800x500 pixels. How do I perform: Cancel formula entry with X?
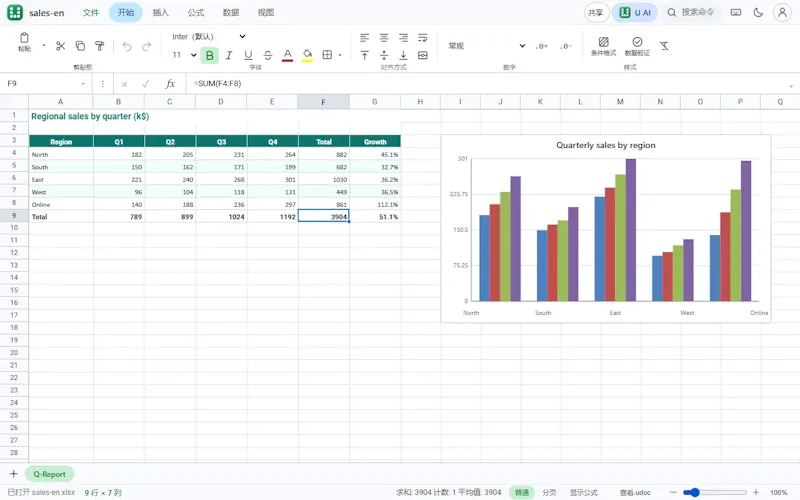click(x=124, y=84)
